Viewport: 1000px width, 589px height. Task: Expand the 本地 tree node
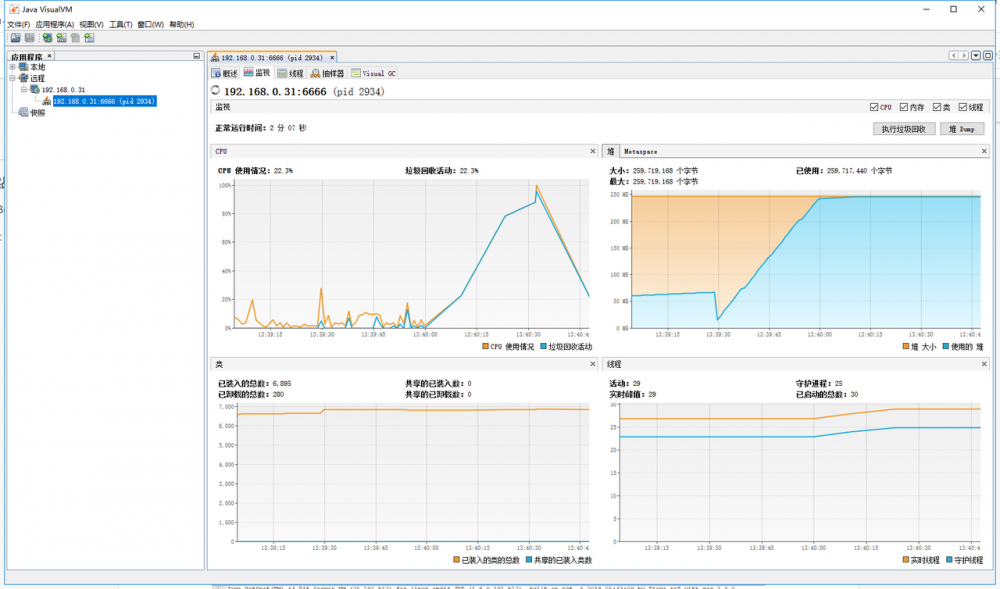(x=13, y=67)
